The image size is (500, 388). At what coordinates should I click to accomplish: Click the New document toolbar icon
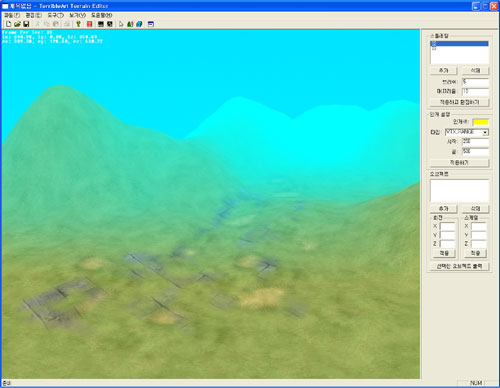click(x=9, y=24)
